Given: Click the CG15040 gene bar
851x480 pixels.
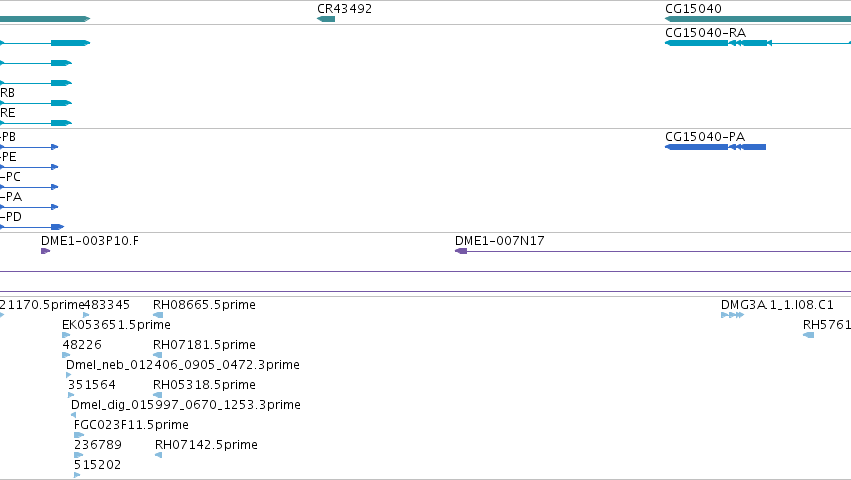Looking at the screenshot, I should coord(758,19).
